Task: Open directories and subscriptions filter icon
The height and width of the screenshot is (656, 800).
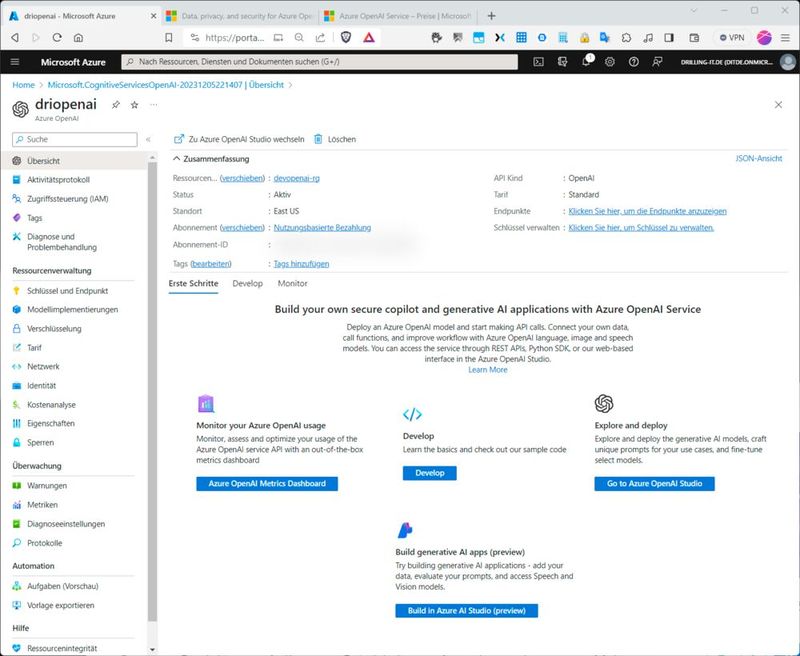Action: (562, 62)
